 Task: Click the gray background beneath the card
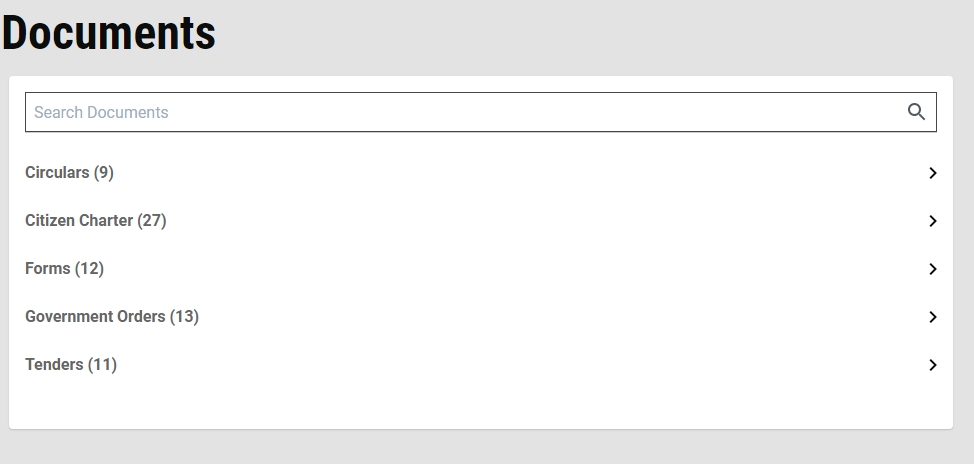(x=481, y=447)
